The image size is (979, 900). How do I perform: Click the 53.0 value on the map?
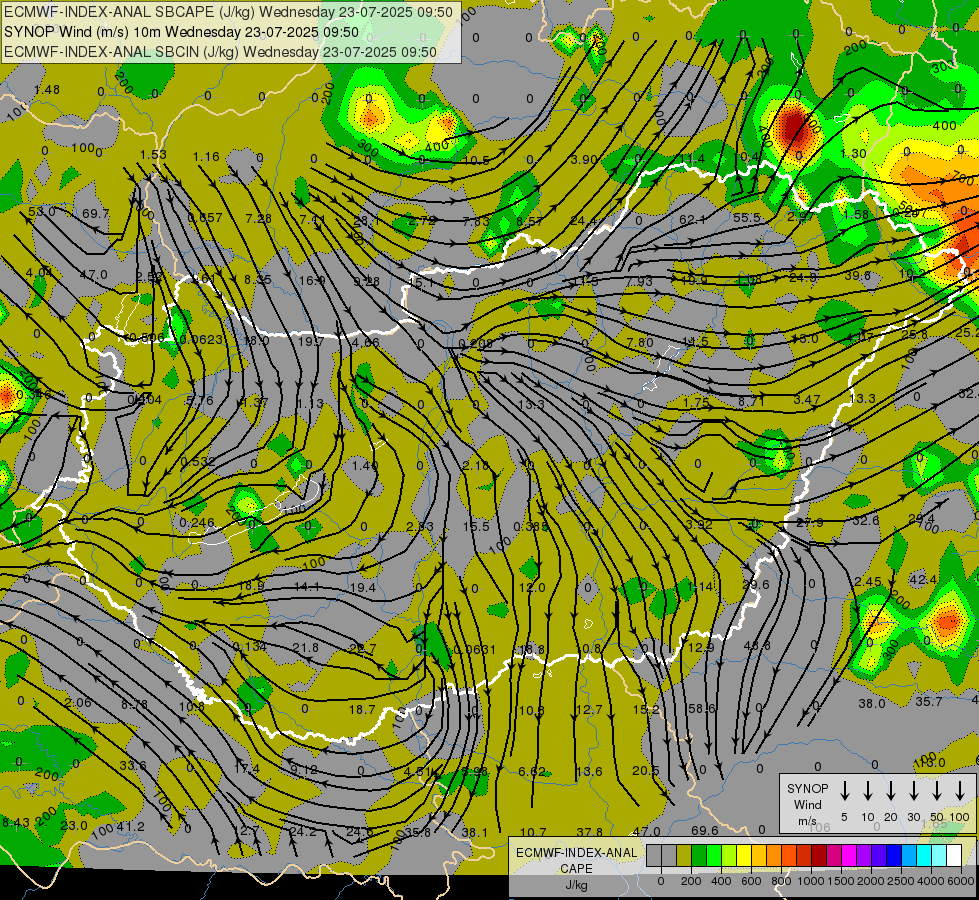pyautogui.click(x=42, y=211)
